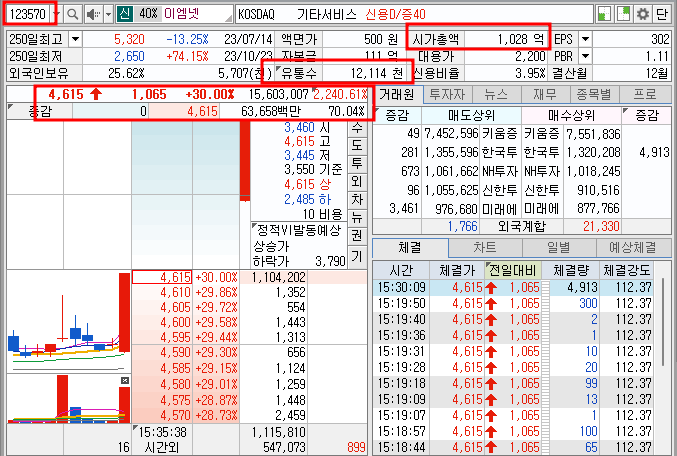Click the 2,485 하 lower limit price

307,200
